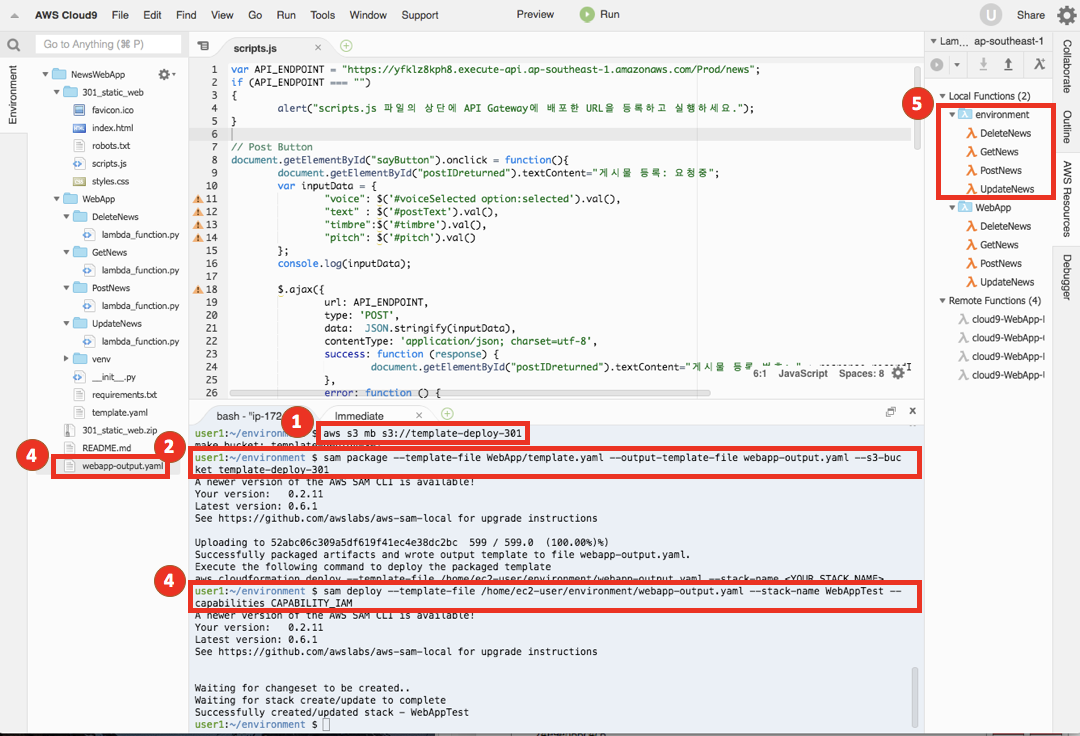This screenshot has height=736, width=1080.
Task: Open the gear options in the NewsWebApp file tree header
Action: tap(166, 74)
